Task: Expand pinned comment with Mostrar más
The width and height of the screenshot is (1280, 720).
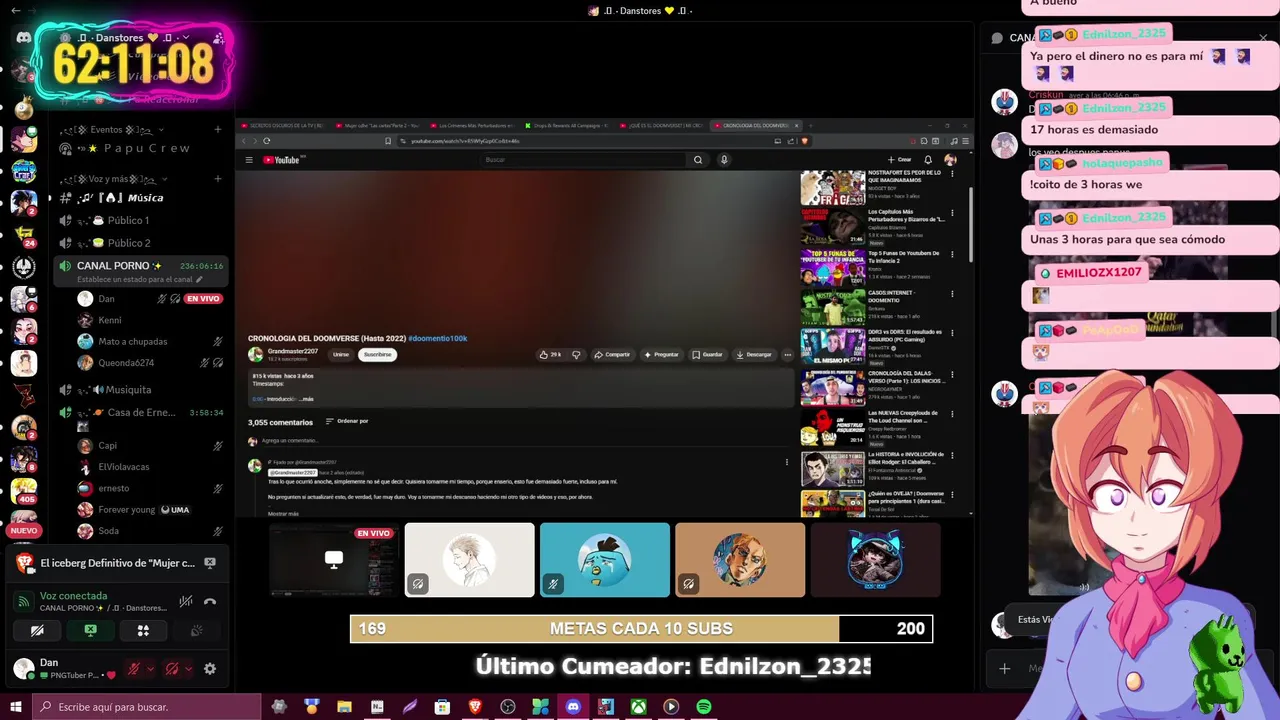Action: 283,514
